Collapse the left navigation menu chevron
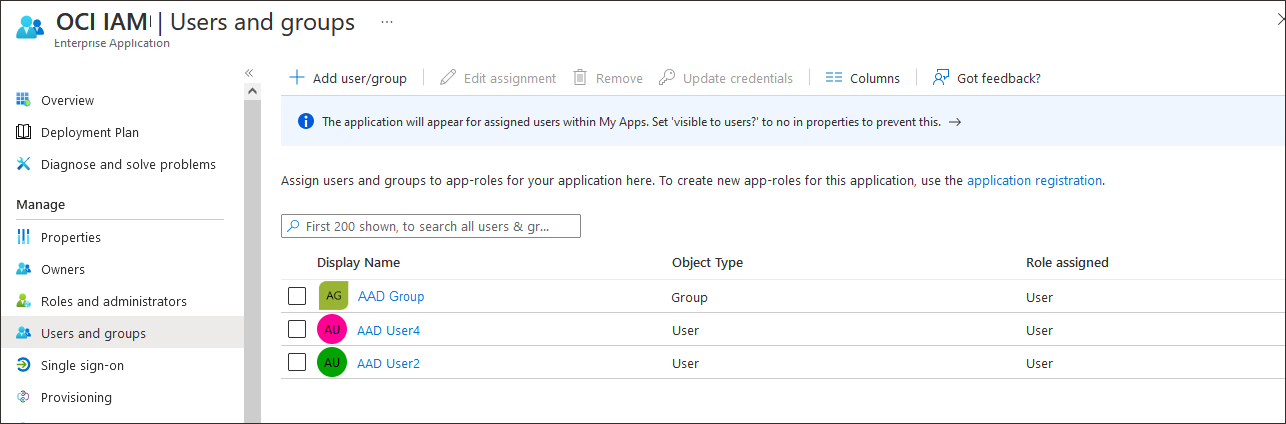 [x=249, y=73]
